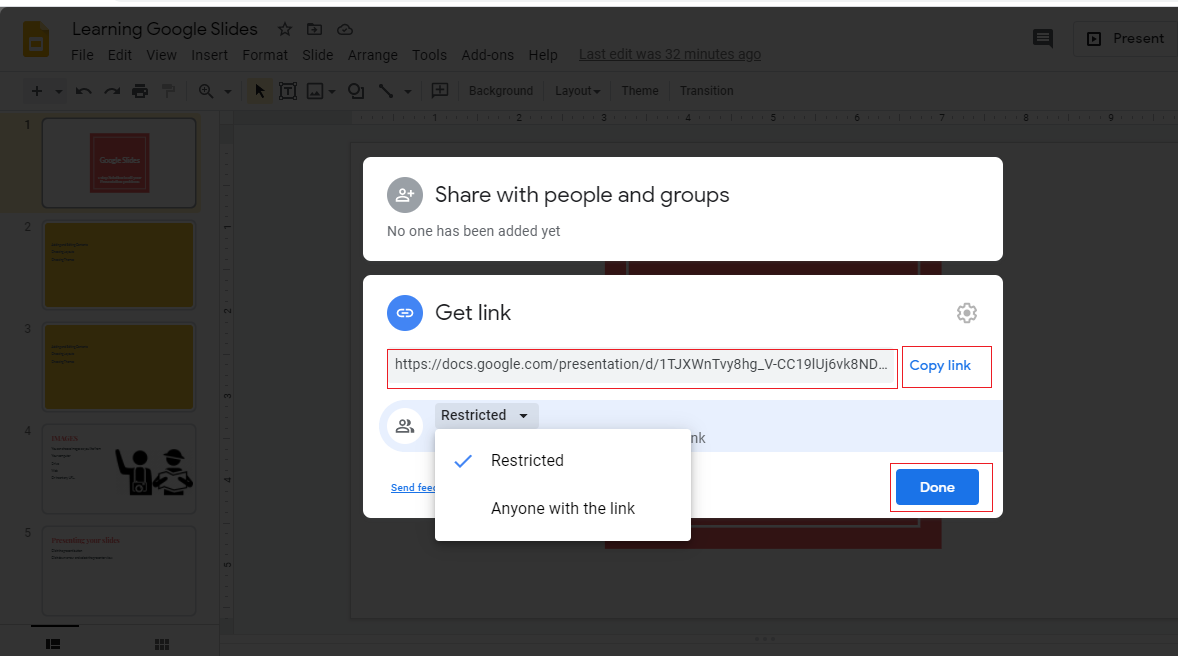Screen dimensions: 1178x656
Task: Click the move to folder icon
Action: pyautogui.click(x=314, y=29)
